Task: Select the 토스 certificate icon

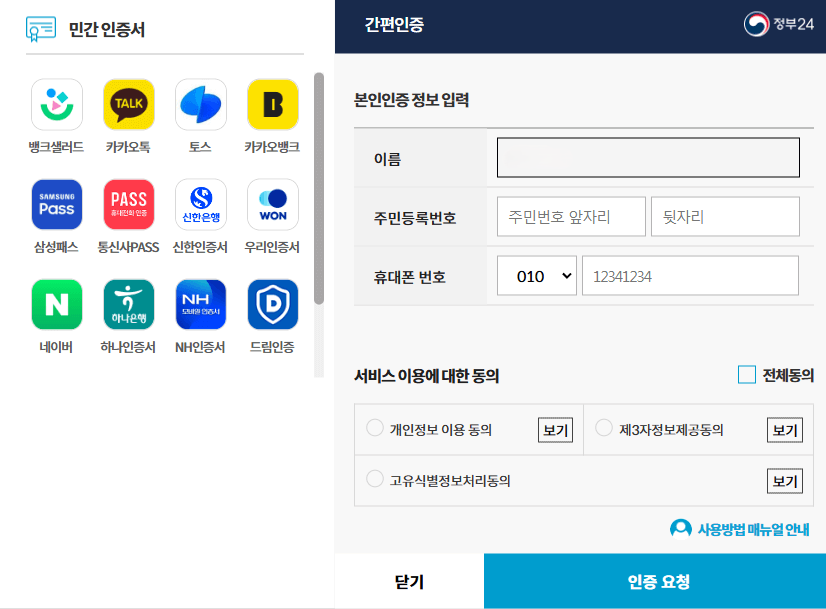Action: click(201, 104)
